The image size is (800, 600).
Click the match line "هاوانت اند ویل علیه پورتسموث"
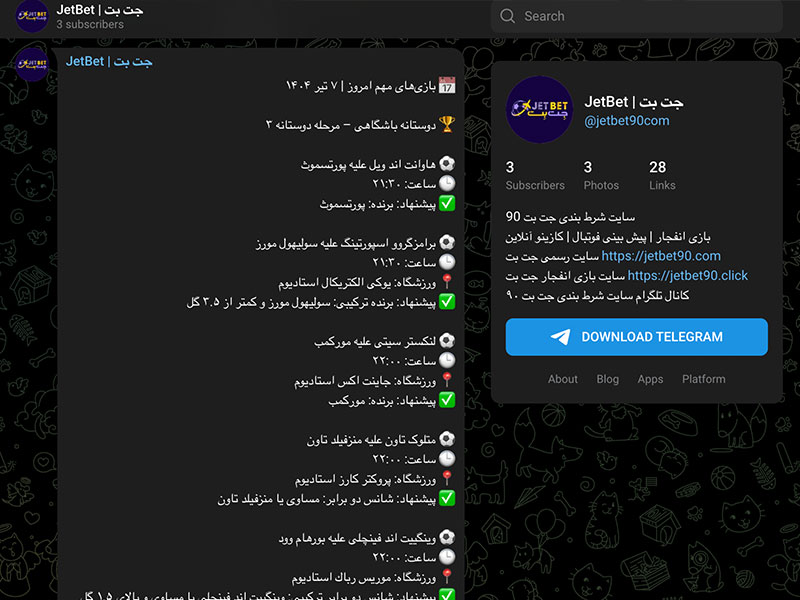coord(368,165)
